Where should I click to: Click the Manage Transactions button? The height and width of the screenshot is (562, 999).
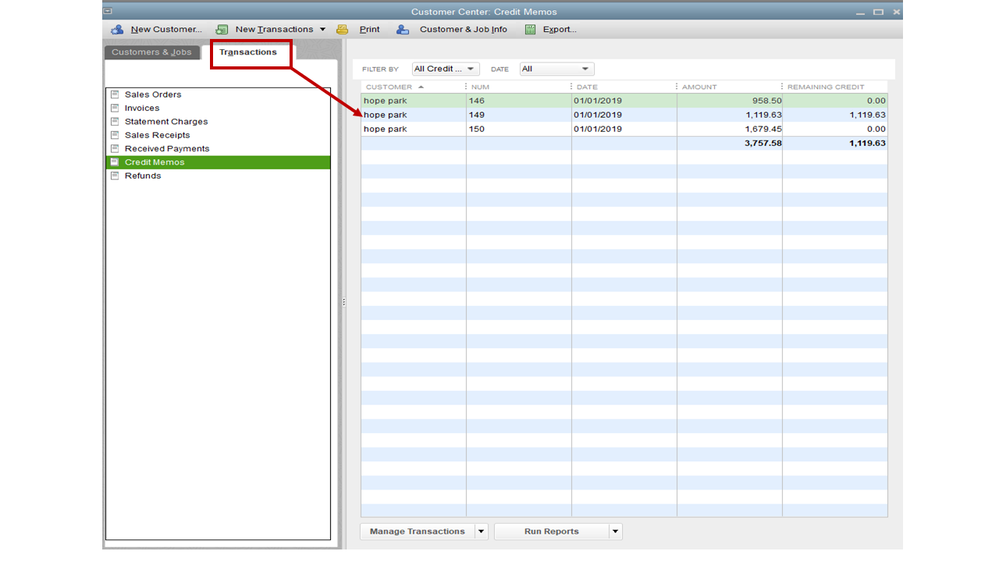417,531
